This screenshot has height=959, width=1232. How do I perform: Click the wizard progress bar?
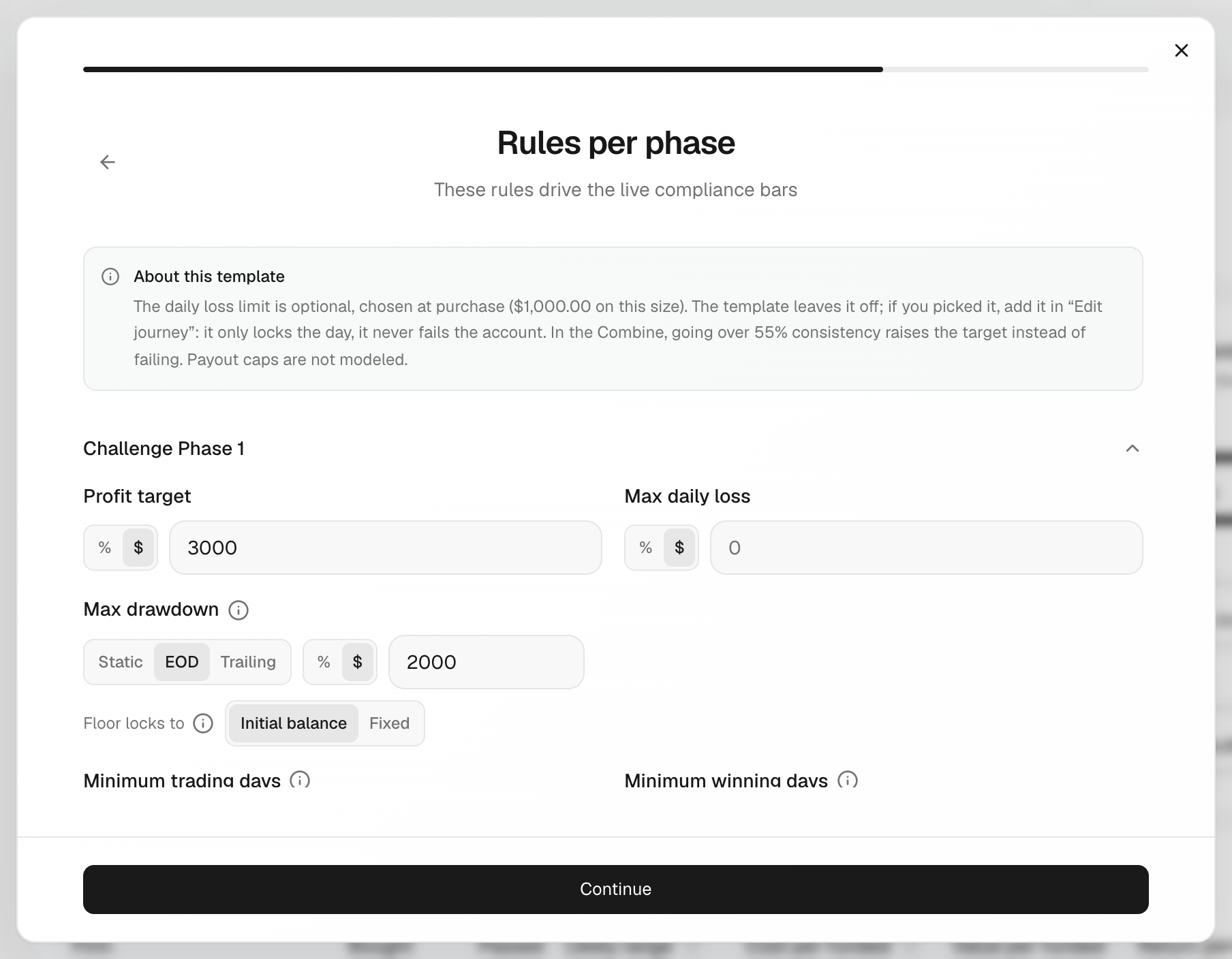[616, 69]
